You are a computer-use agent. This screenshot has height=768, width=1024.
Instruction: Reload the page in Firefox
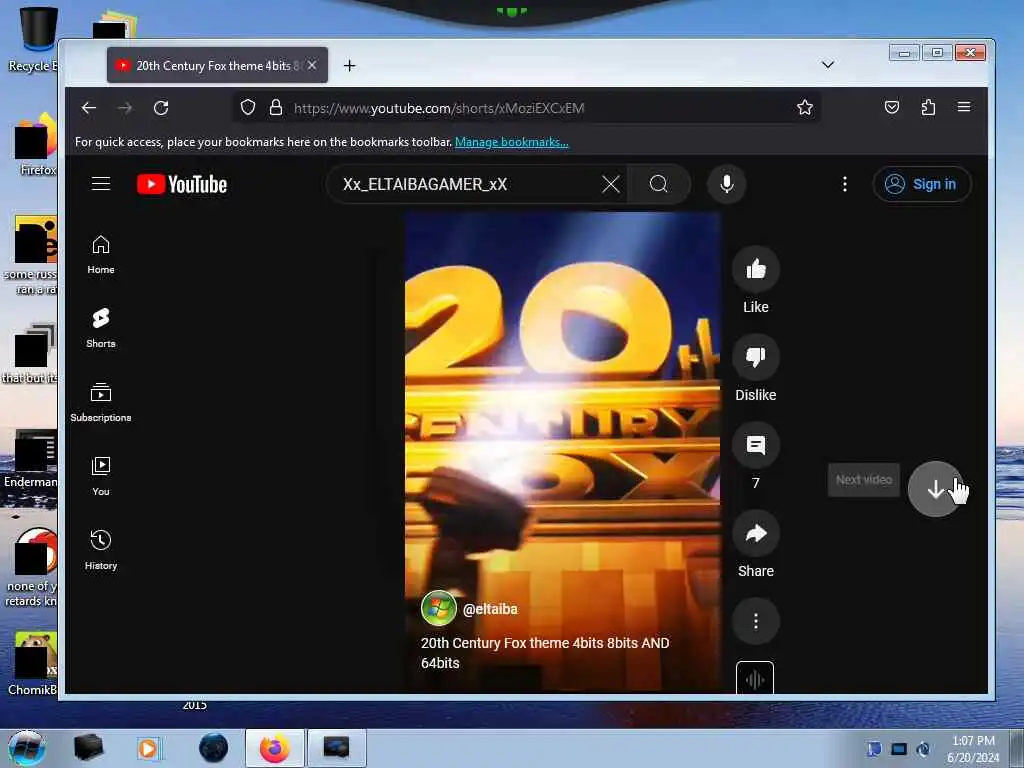[x=161, y=108]
